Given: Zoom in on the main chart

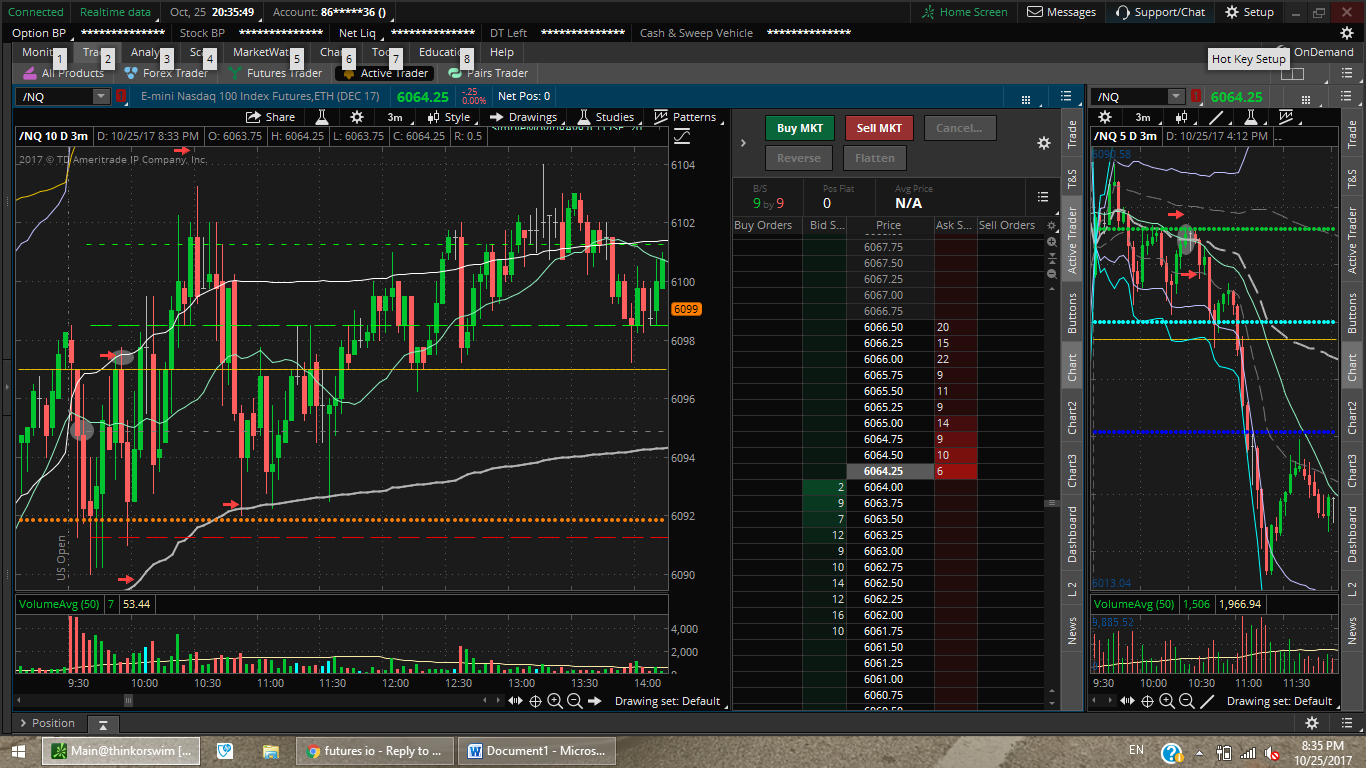Looking at the screenshot, I should 555,701.
